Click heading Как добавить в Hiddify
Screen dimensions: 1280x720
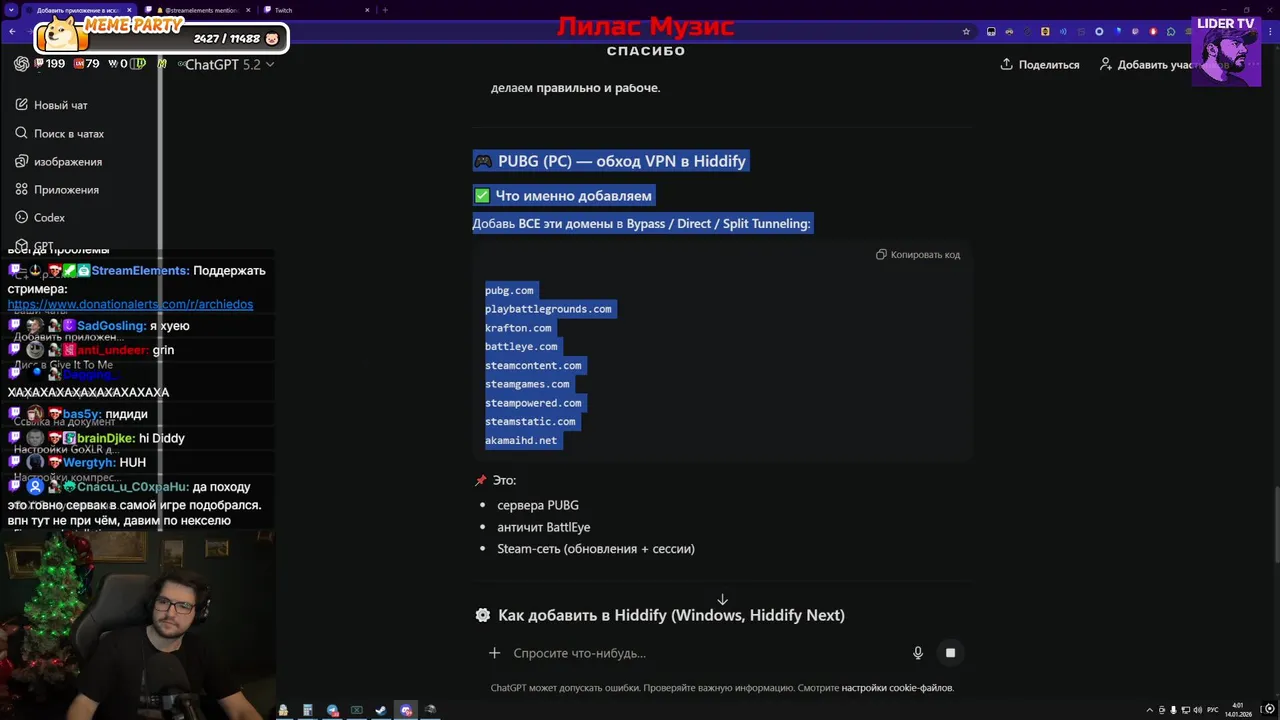click(x=671, y=615)
